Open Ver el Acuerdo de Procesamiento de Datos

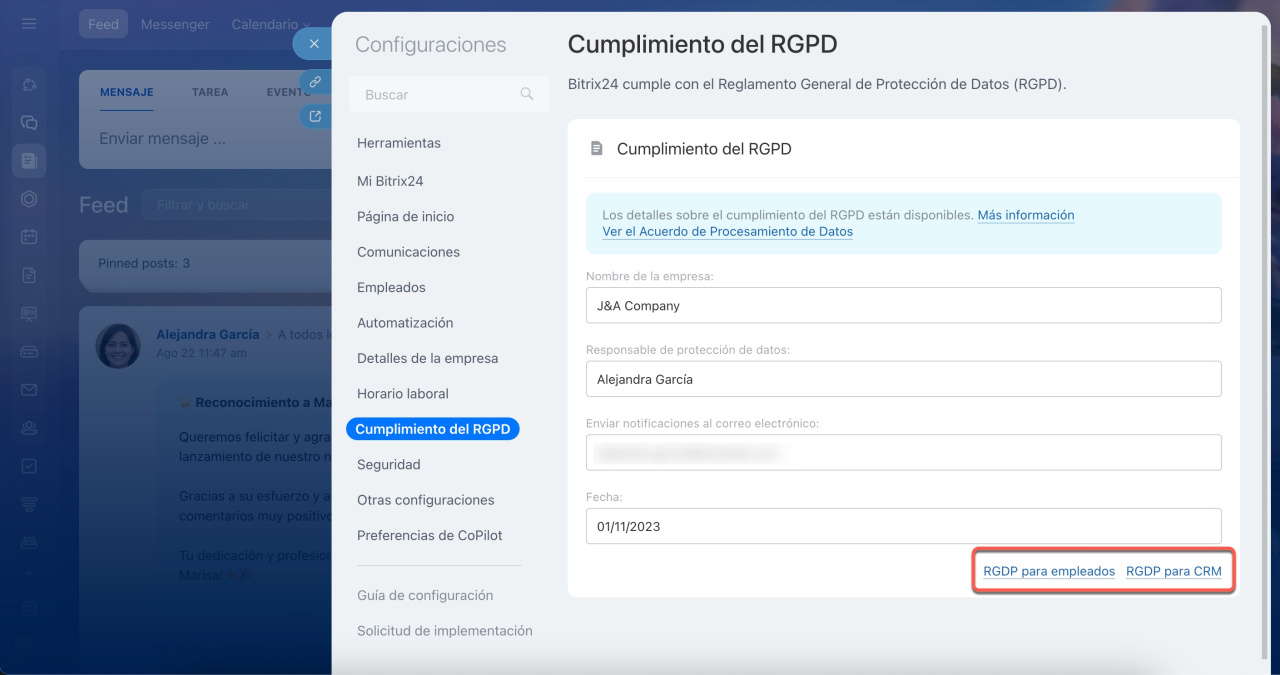click(x=727, y=232)
